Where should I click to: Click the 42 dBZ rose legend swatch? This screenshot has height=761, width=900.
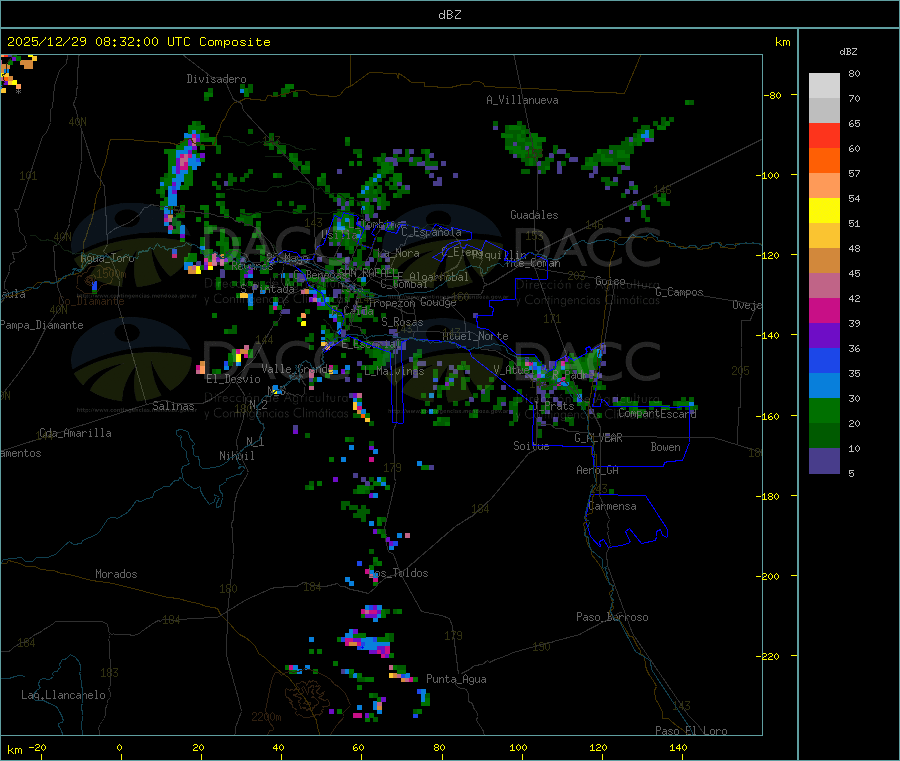point(824,285)
